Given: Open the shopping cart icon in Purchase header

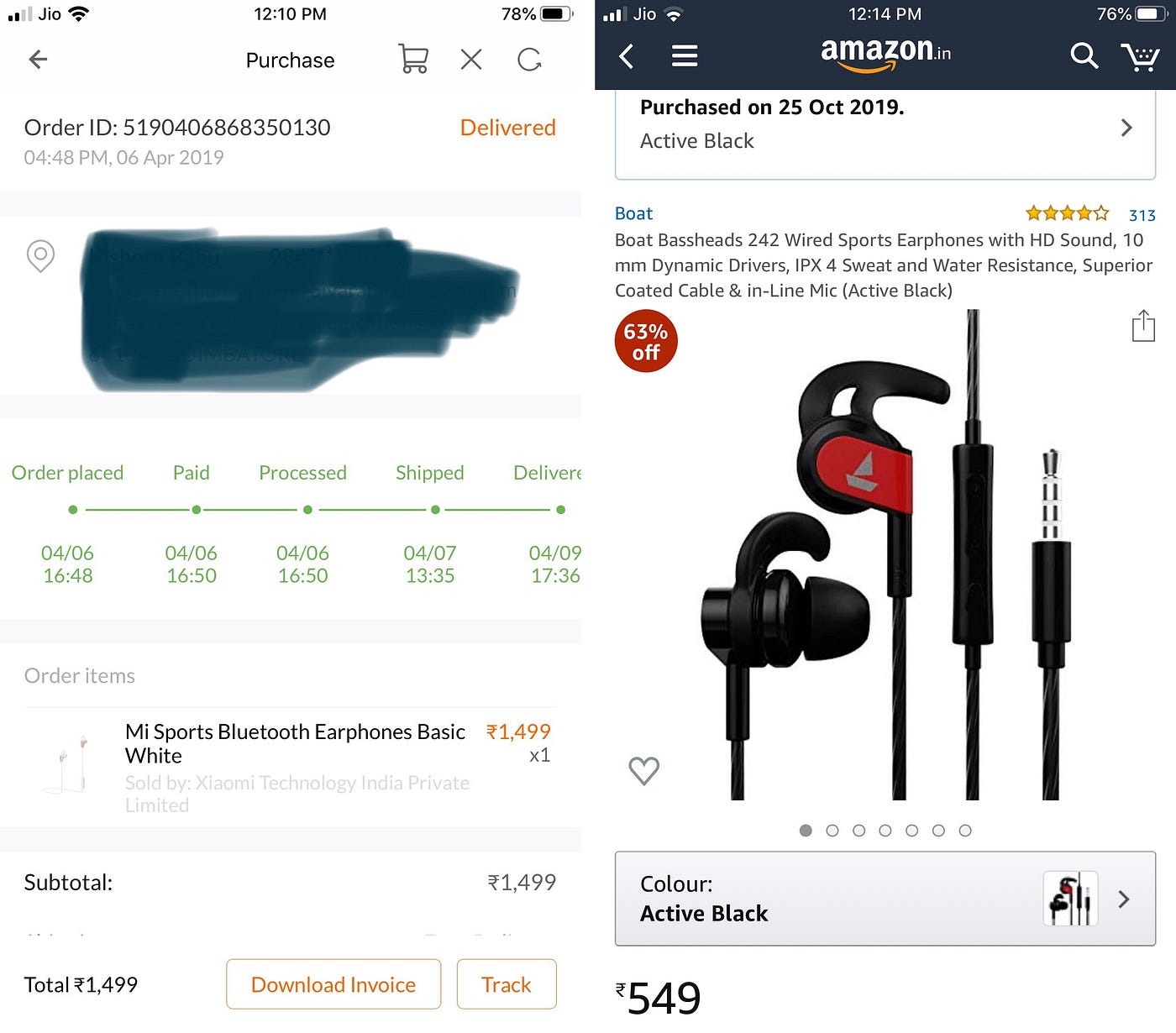Looking at the screenshot, I should (x=413, y=60).
